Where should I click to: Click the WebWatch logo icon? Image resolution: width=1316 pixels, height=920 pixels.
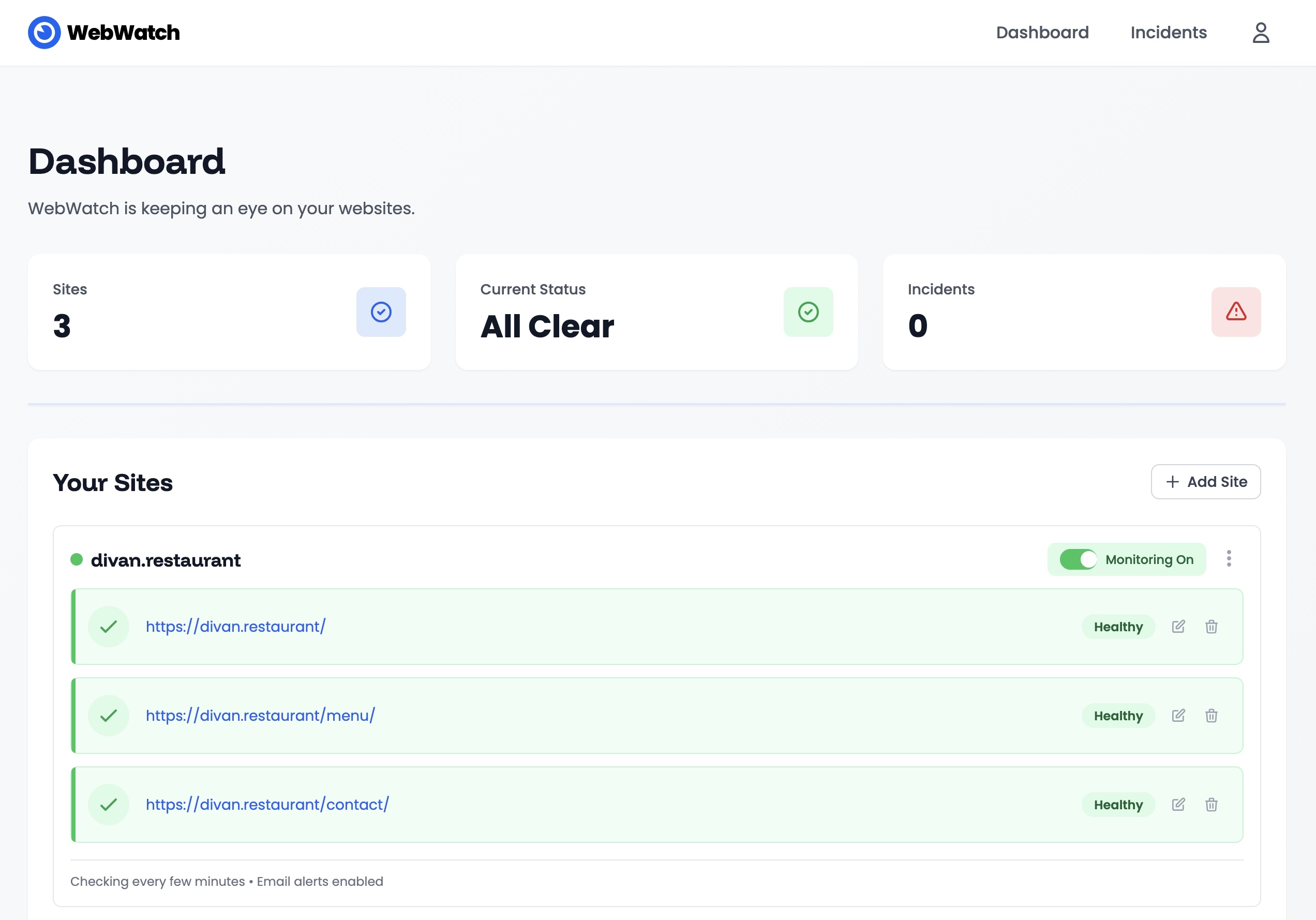point(44,33)
